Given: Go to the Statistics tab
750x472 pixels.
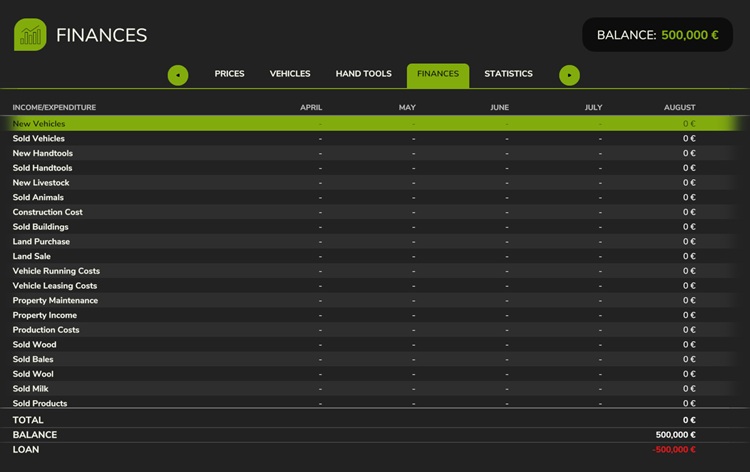Looking at the screenshot, I should coord(508,74).
